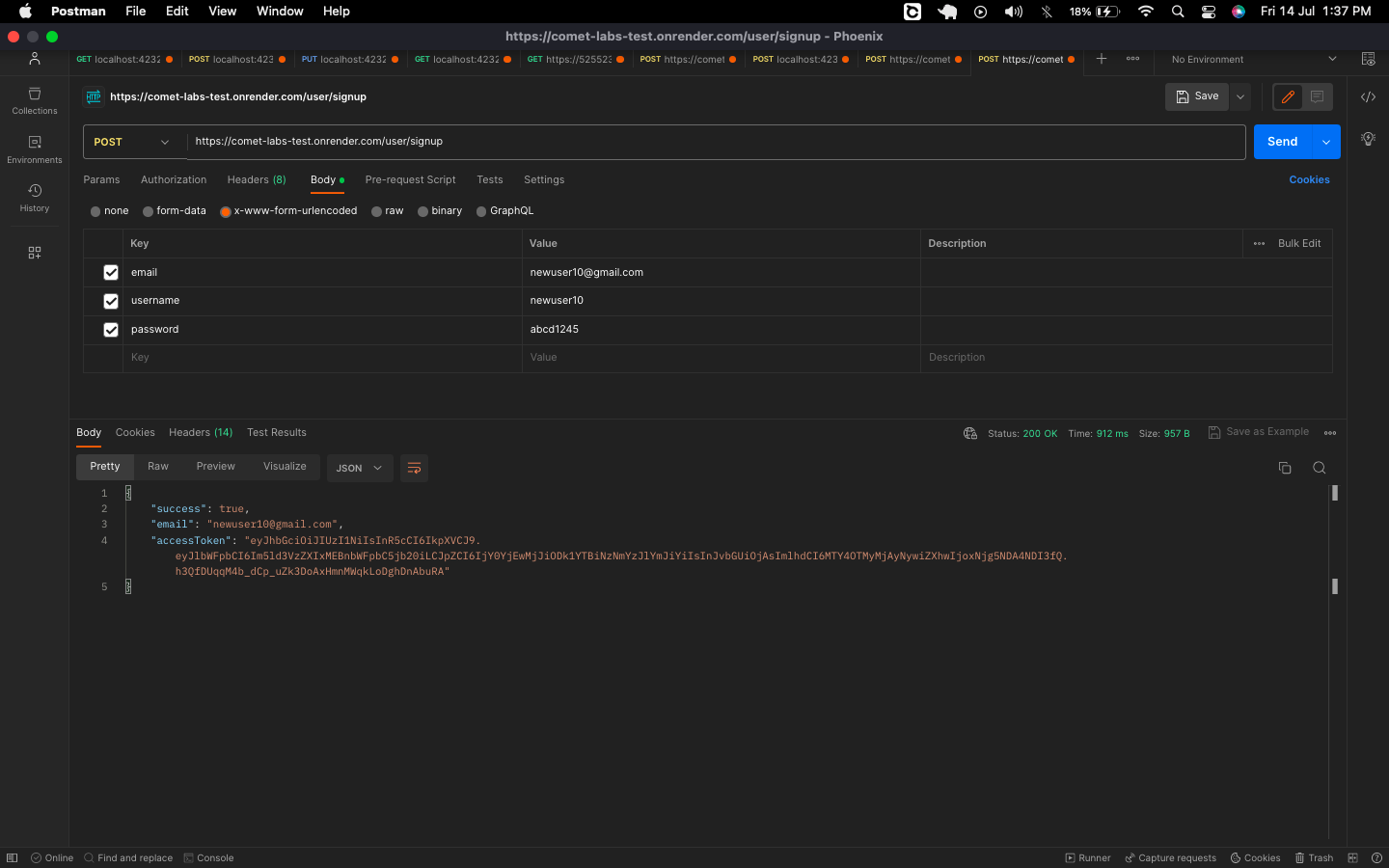Open the JSON response format dropdown
1389x868 pixels.
click(360, 468)
